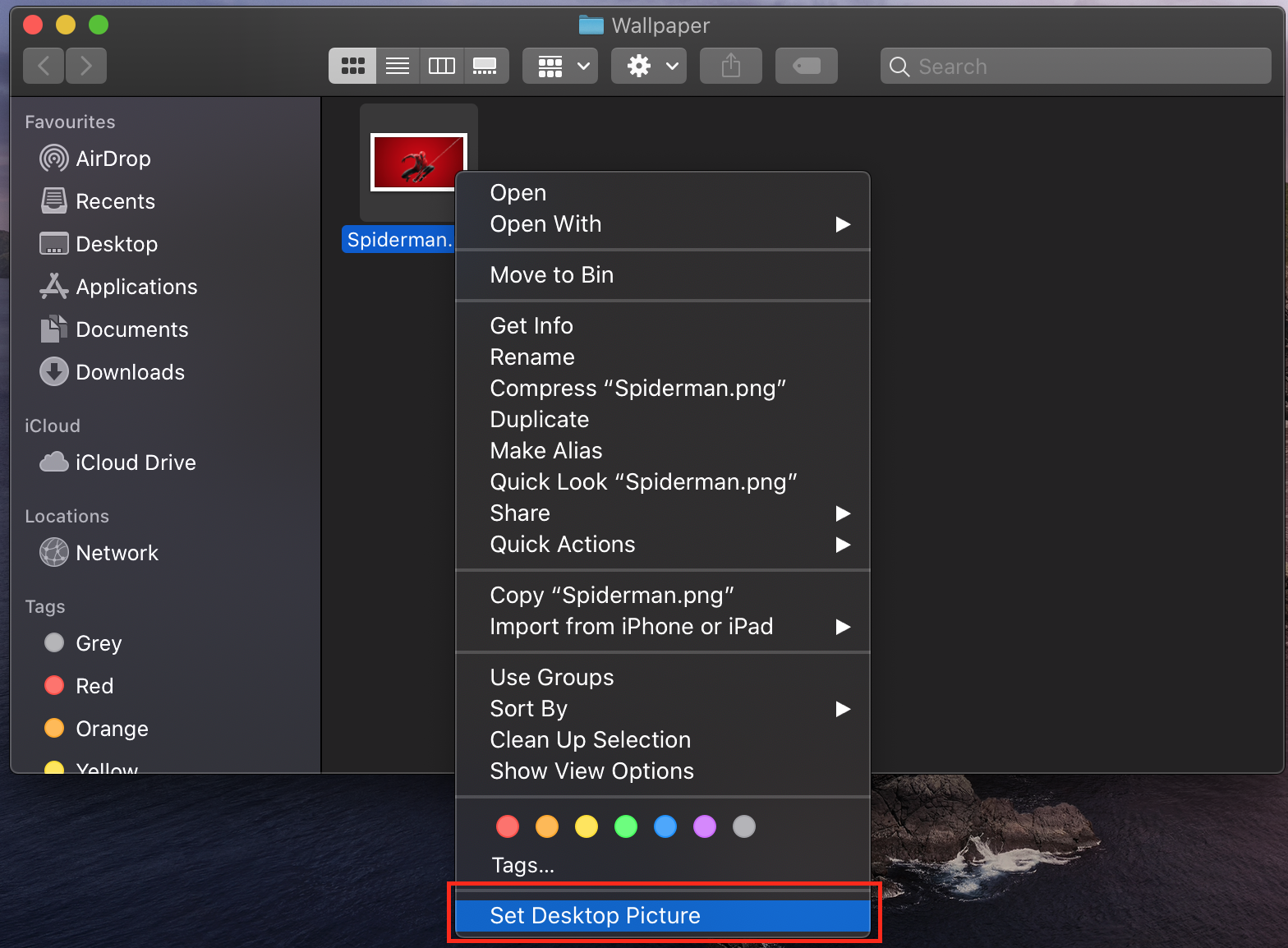Select the Red tag in sidebar

click(x=79, y=686)
